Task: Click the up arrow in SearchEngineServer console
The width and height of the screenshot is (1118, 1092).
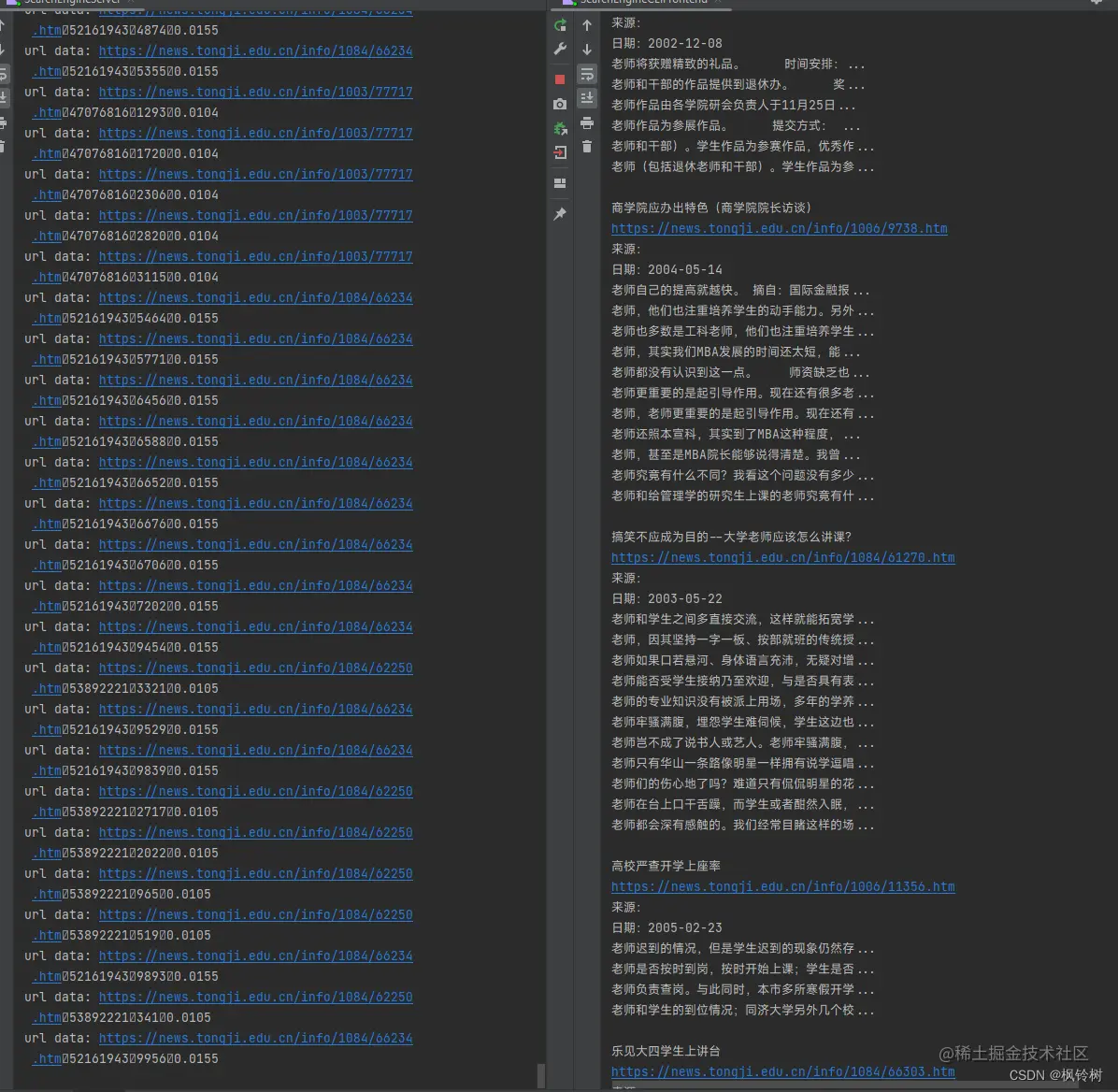Action: click(x=2, y=26)
